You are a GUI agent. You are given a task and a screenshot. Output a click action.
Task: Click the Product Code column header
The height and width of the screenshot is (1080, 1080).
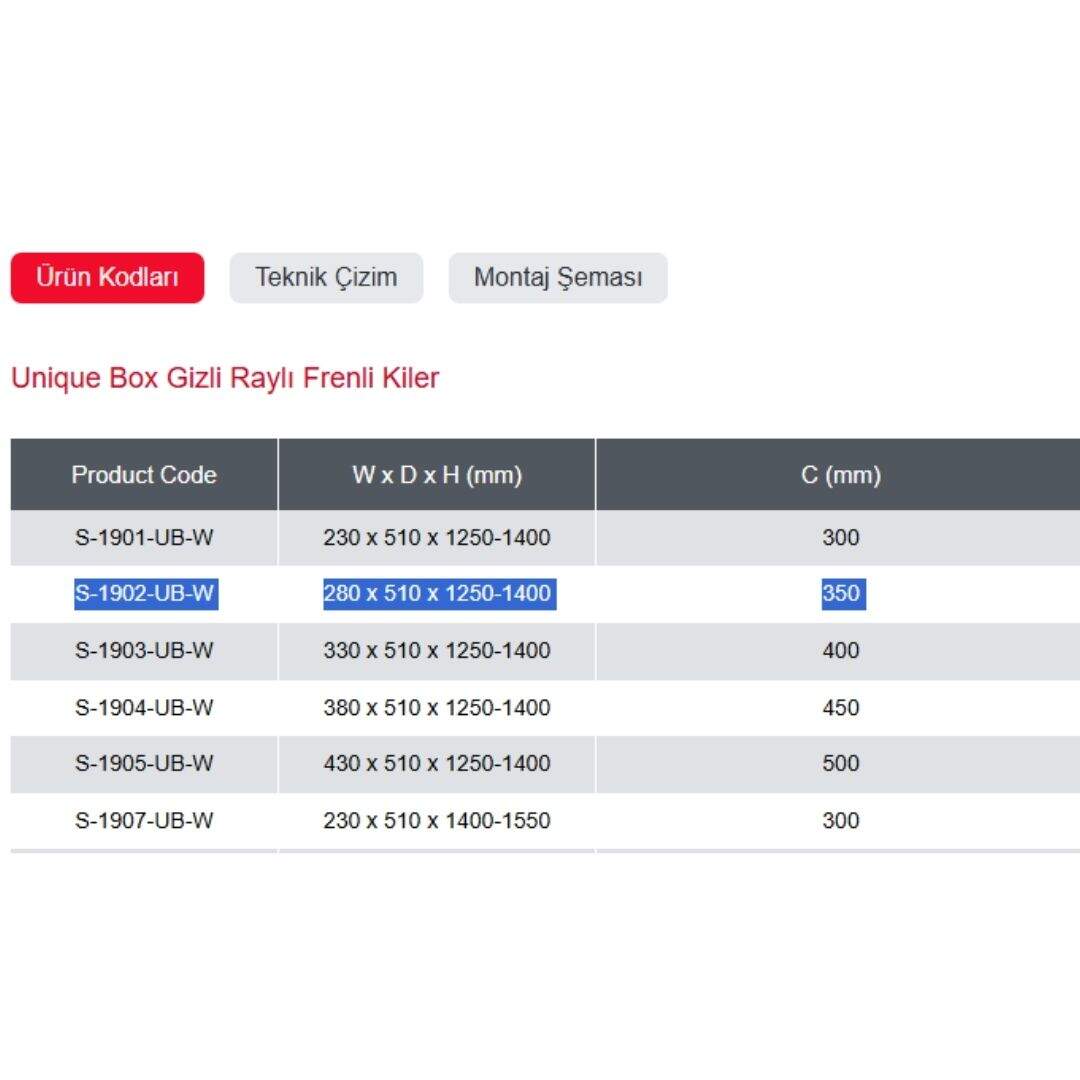pyautogui.click(x=144, y=475)
